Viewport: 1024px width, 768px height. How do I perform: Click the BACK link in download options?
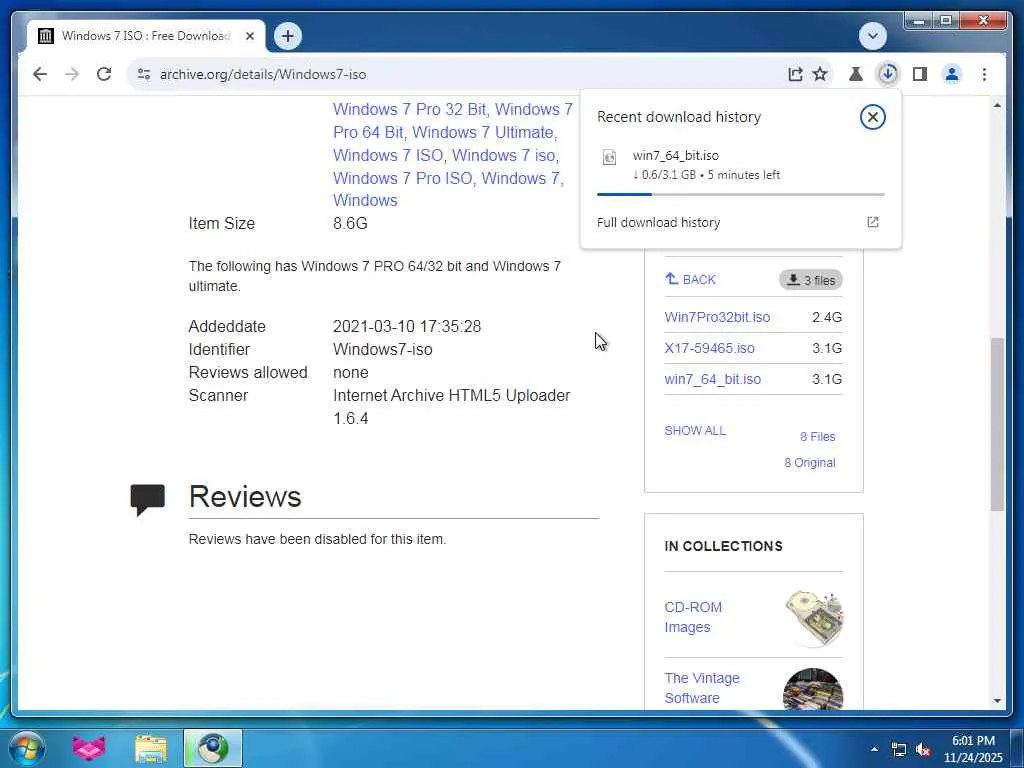pos(690,280)
